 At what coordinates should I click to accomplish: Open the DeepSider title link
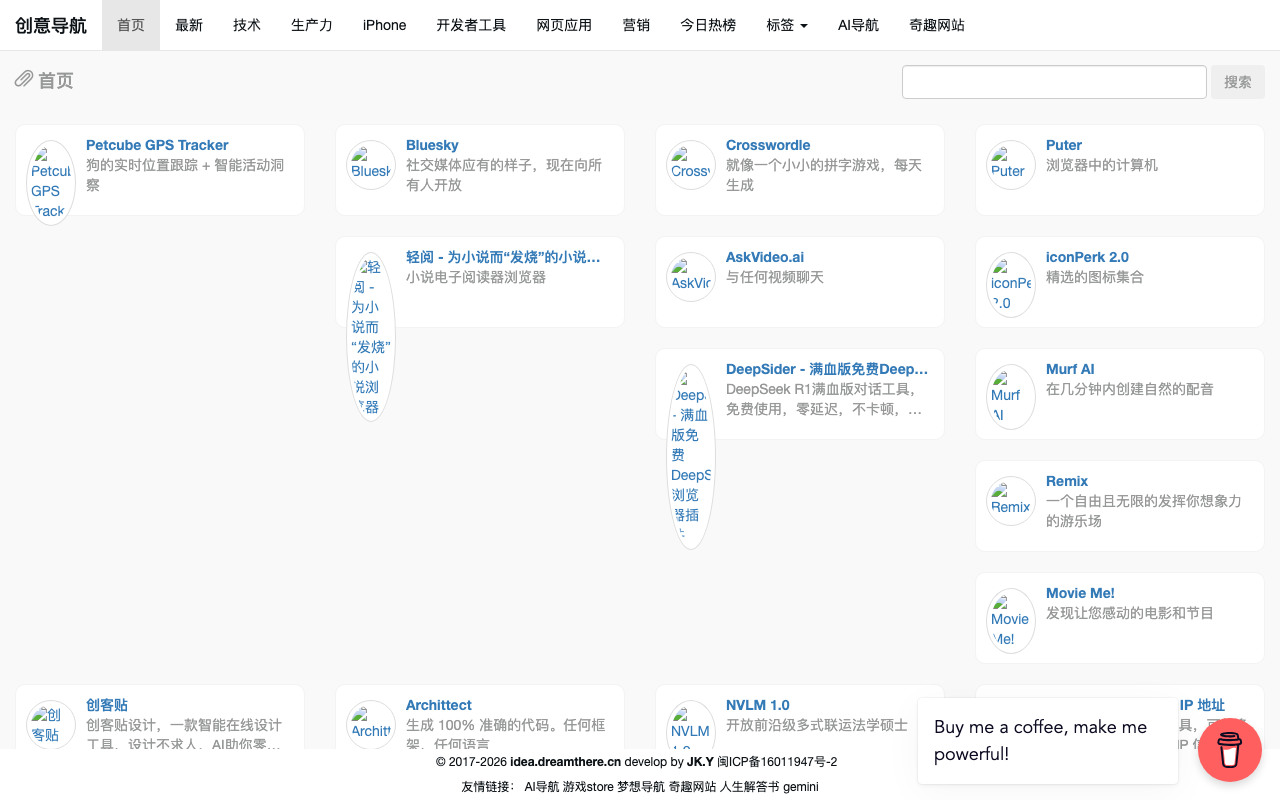pos(827,369)
